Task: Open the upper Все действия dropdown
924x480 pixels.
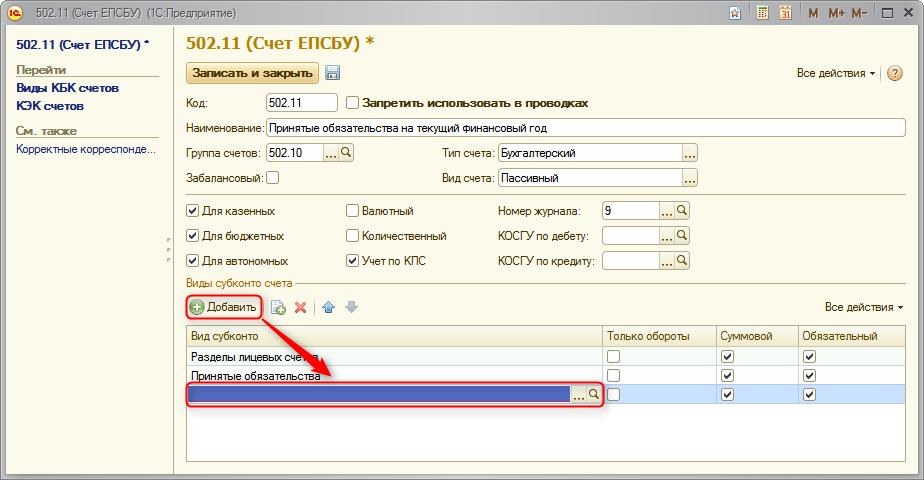Action: (x=836, y=73)
